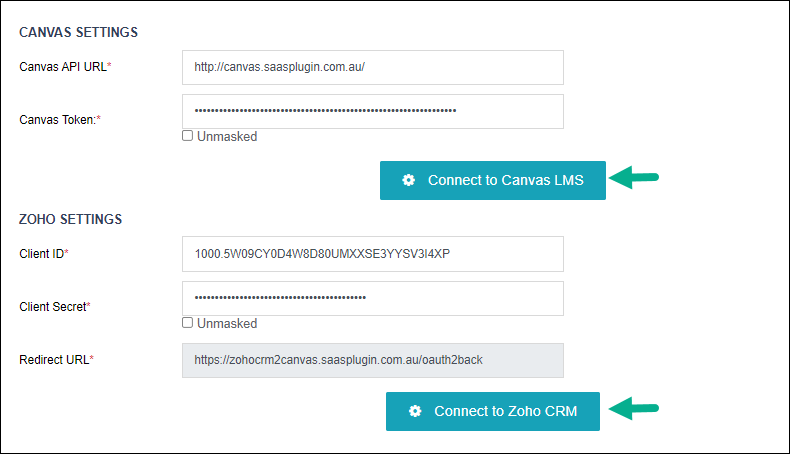The width and height of the screenshot is (790, 454).
Task: Click the Unmasked label below Client Secret
Action: tap(227, 323)
